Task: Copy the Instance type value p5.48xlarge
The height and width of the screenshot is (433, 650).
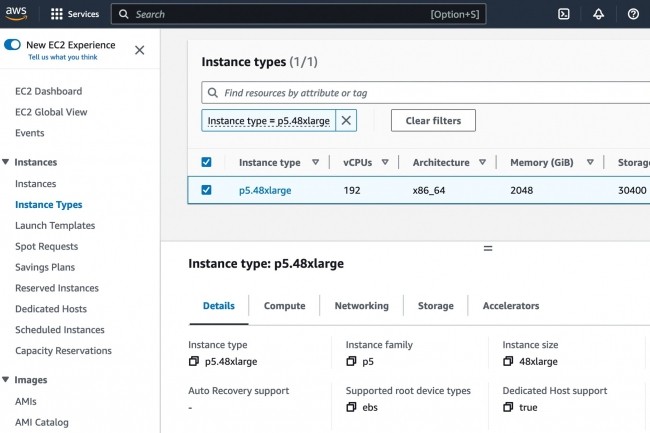Action: point(194,361)
